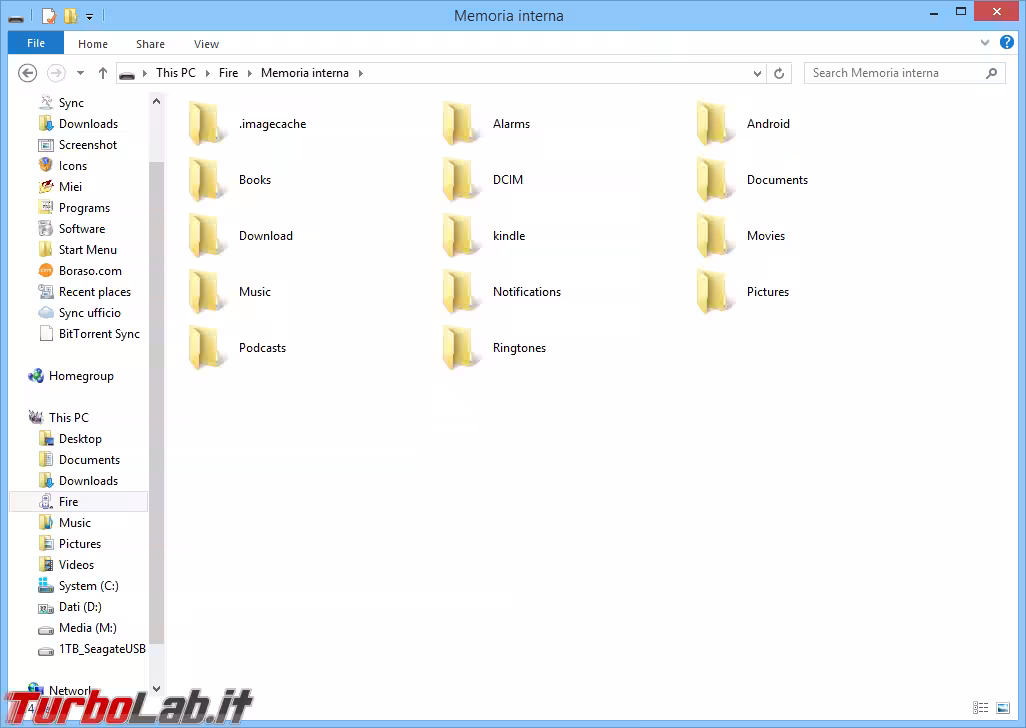Open the System (C:) drive
Image resolution: width=1026 pixels, height=728 pixels.
[x=87, y=585]
